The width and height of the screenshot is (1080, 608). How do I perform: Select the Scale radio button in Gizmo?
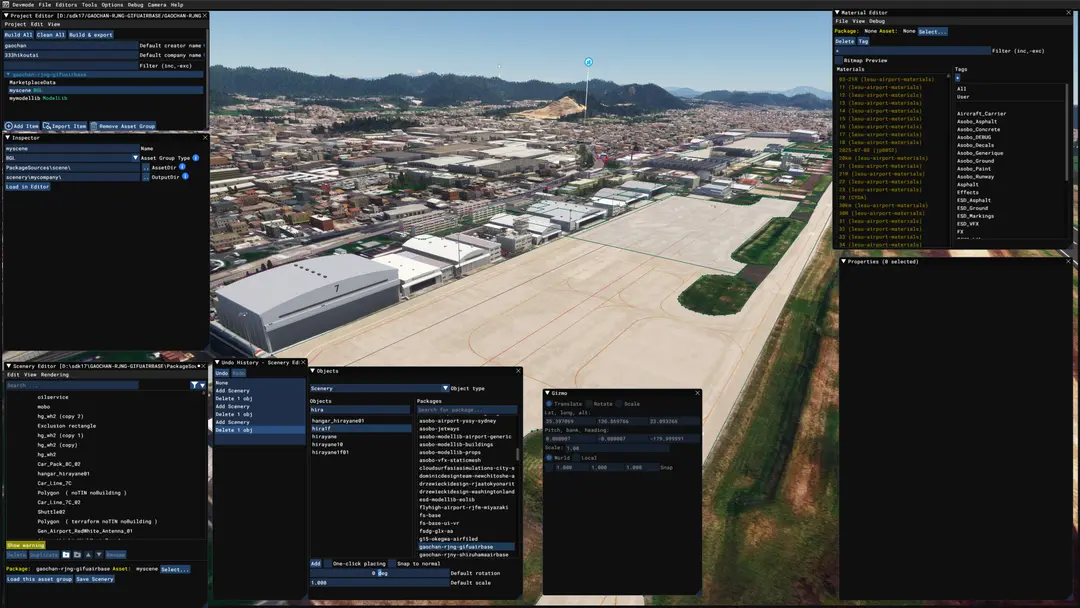619,403
